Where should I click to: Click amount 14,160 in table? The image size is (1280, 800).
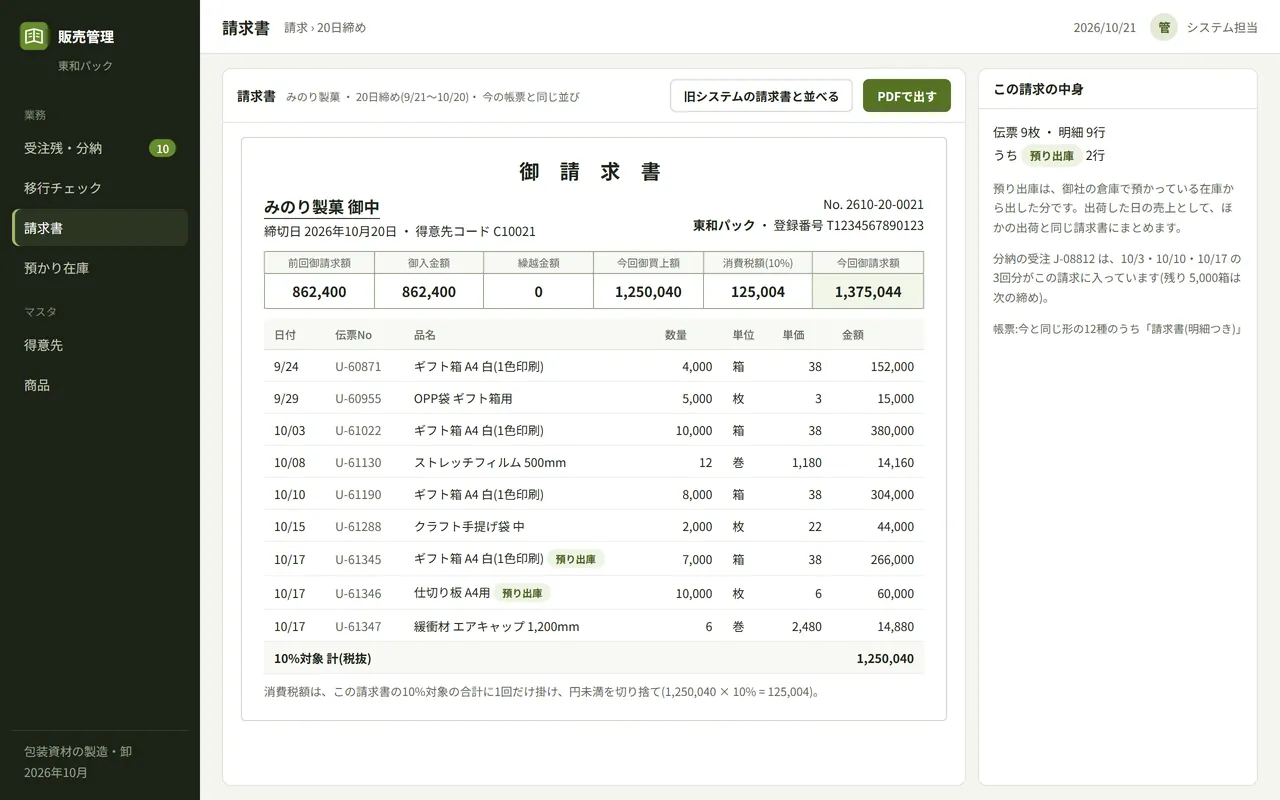pyautogui.click(x=895, y=463)
